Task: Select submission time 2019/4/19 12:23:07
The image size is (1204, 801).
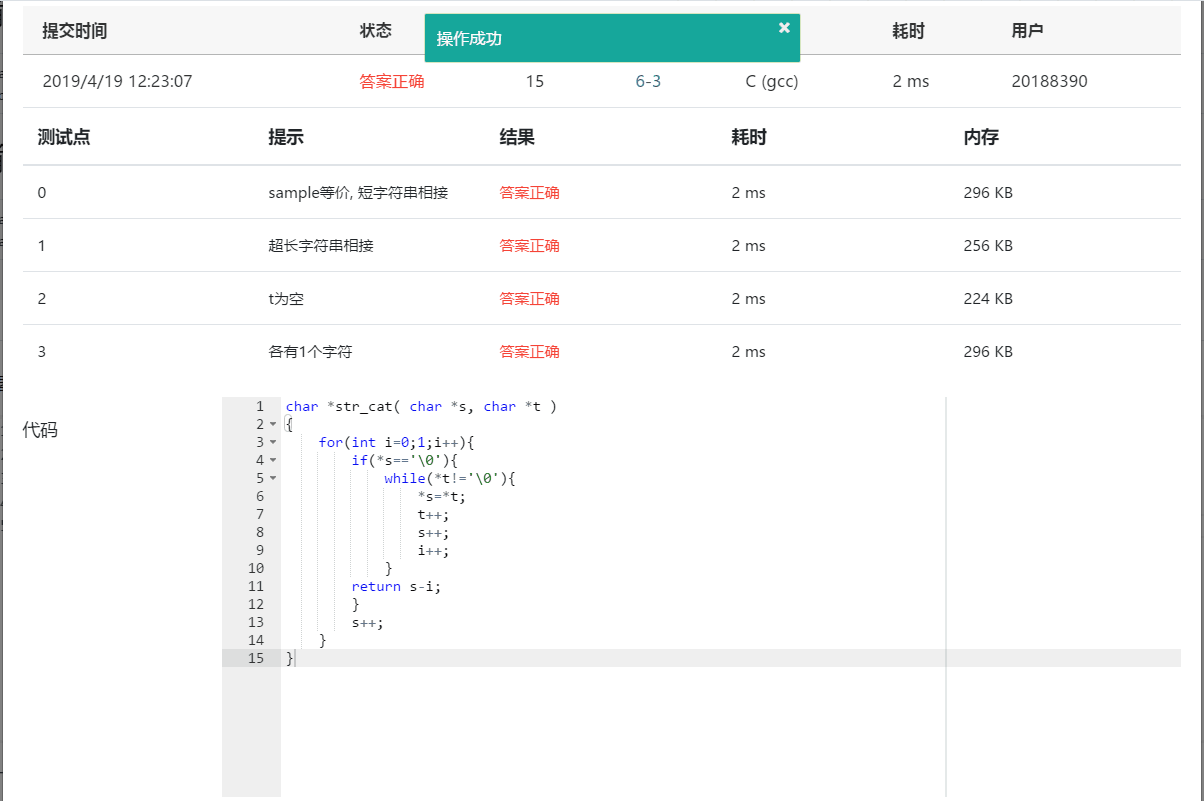Action: tap(117, 81)
